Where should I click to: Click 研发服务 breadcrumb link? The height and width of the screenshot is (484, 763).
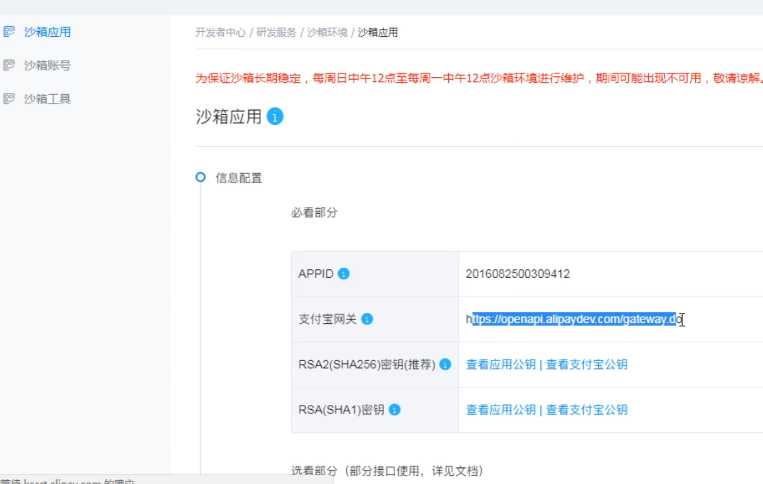click(x=276, y=33)
